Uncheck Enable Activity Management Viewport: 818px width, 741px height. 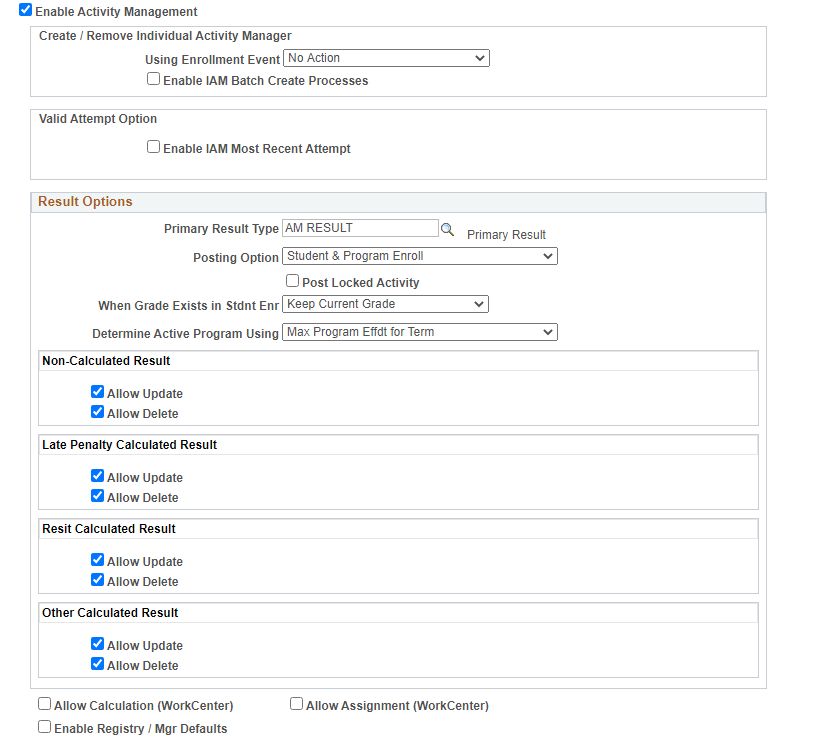pyautogui.click(x=25, y=10)
